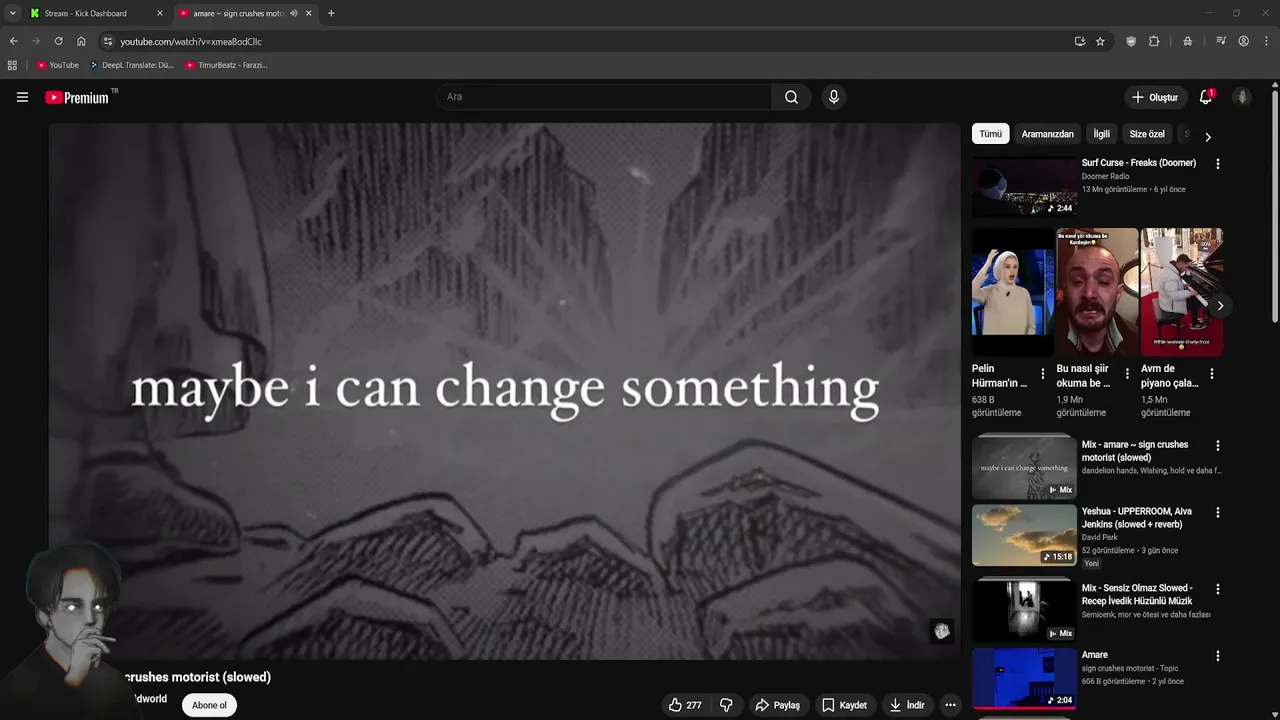This screenshot has width=1280, height=720.
Task: Click the channel watermark on video
Action: 941,631
